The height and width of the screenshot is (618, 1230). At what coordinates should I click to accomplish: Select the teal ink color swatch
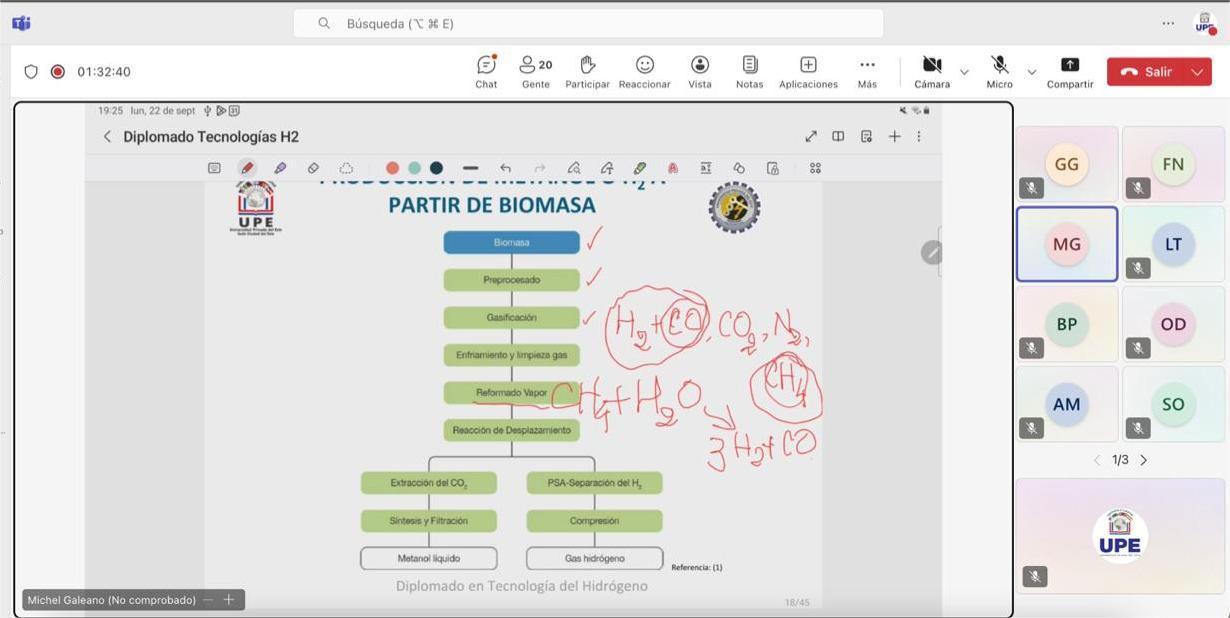414,167
